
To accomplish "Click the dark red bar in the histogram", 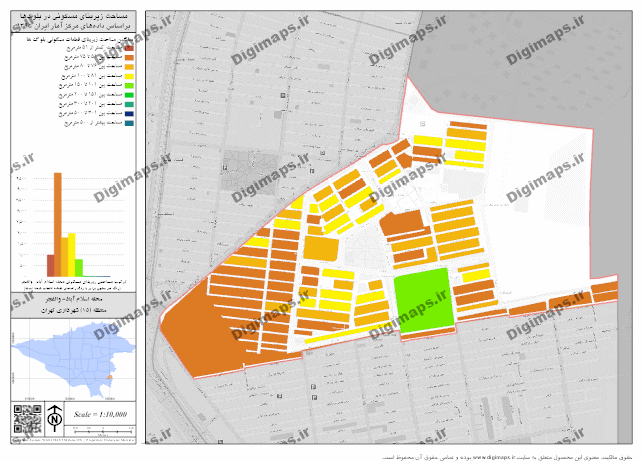I will tap(51, 266).
